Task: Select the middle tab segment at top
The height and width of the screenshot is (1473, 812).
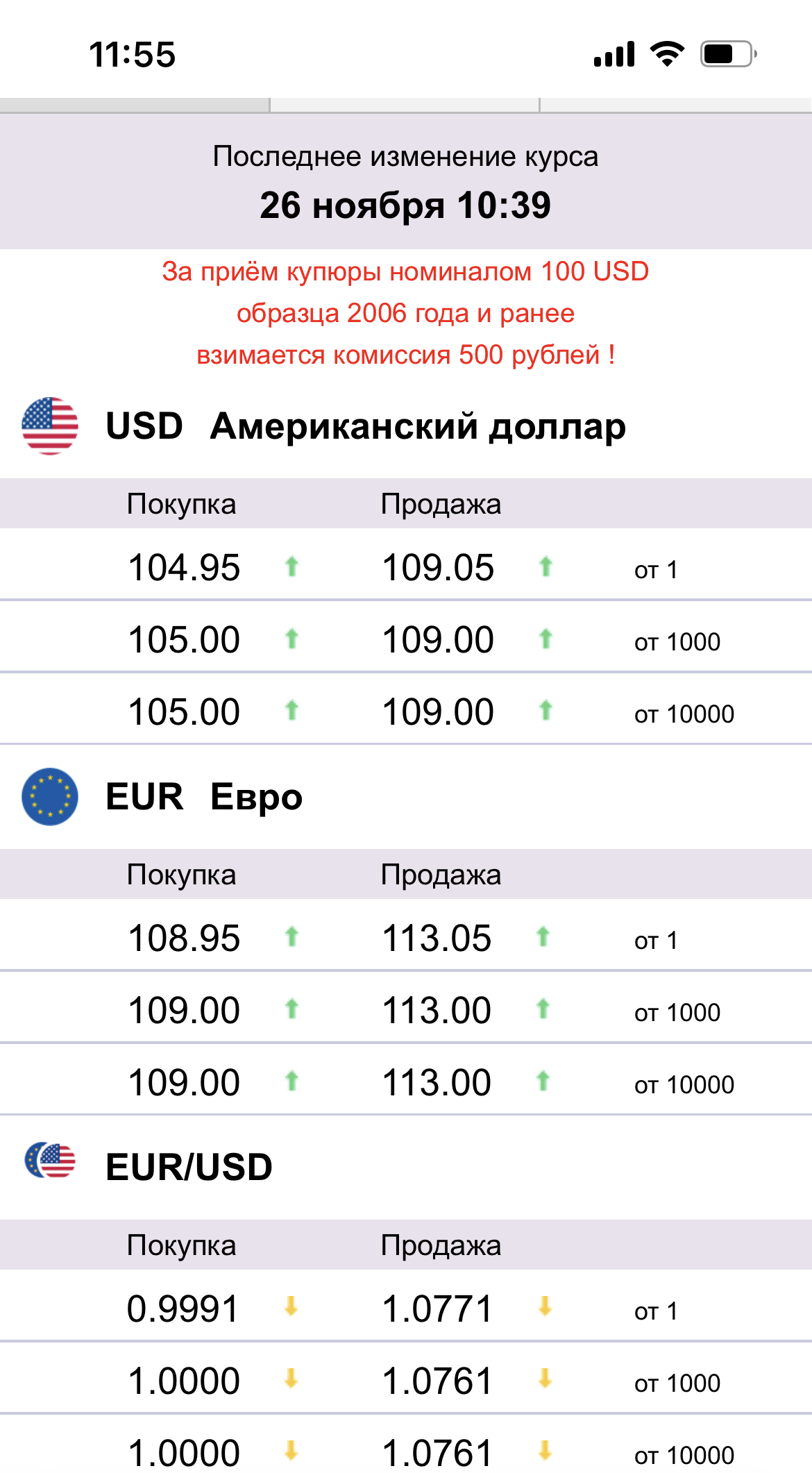Action: (405, 105)
